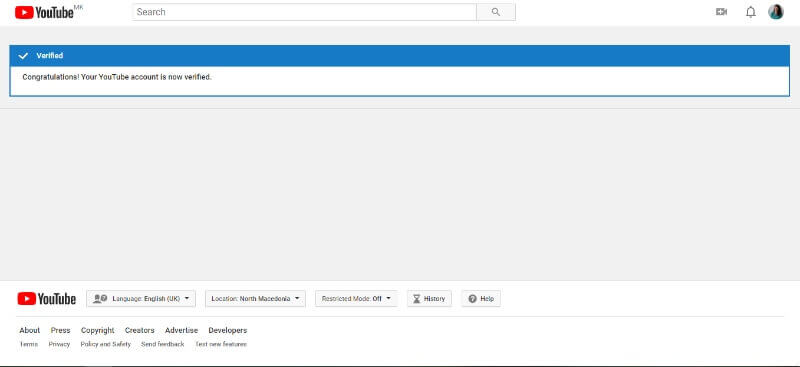Click the search magnifier button

tap(496, 12)
